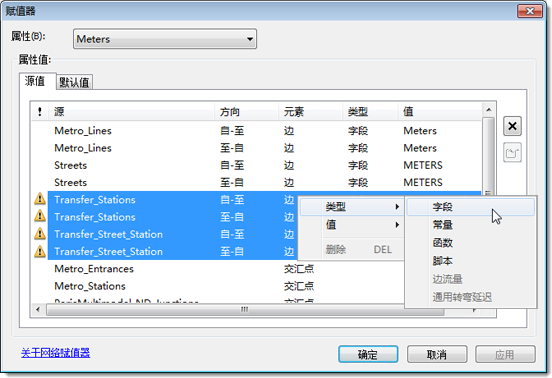Click the horizontal scrollbar left arrow

pyautogui.click(x=38, y=310)
